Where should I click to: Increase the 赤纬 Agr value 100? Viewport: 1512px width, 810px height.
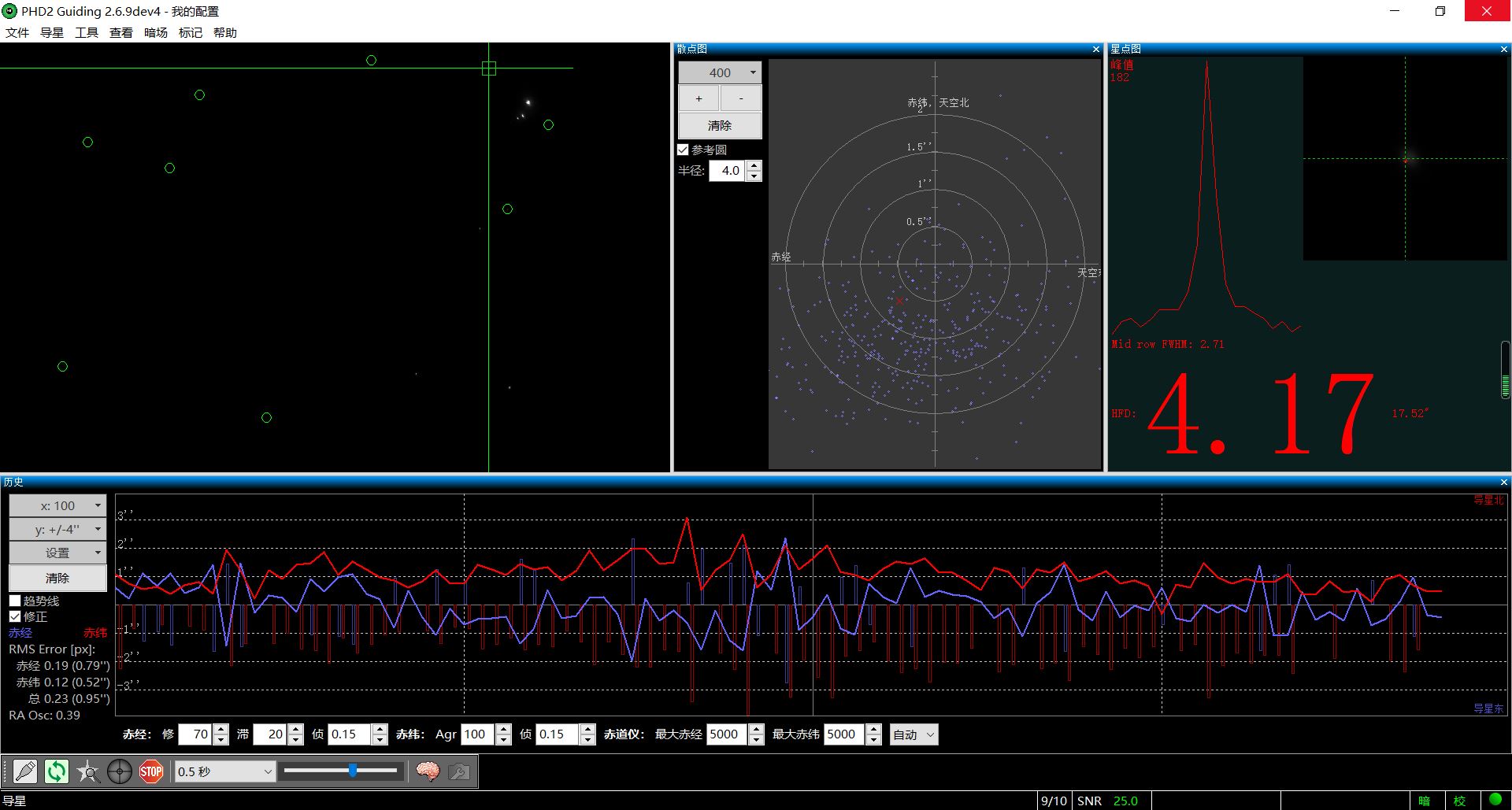click(x=504, y=730)
